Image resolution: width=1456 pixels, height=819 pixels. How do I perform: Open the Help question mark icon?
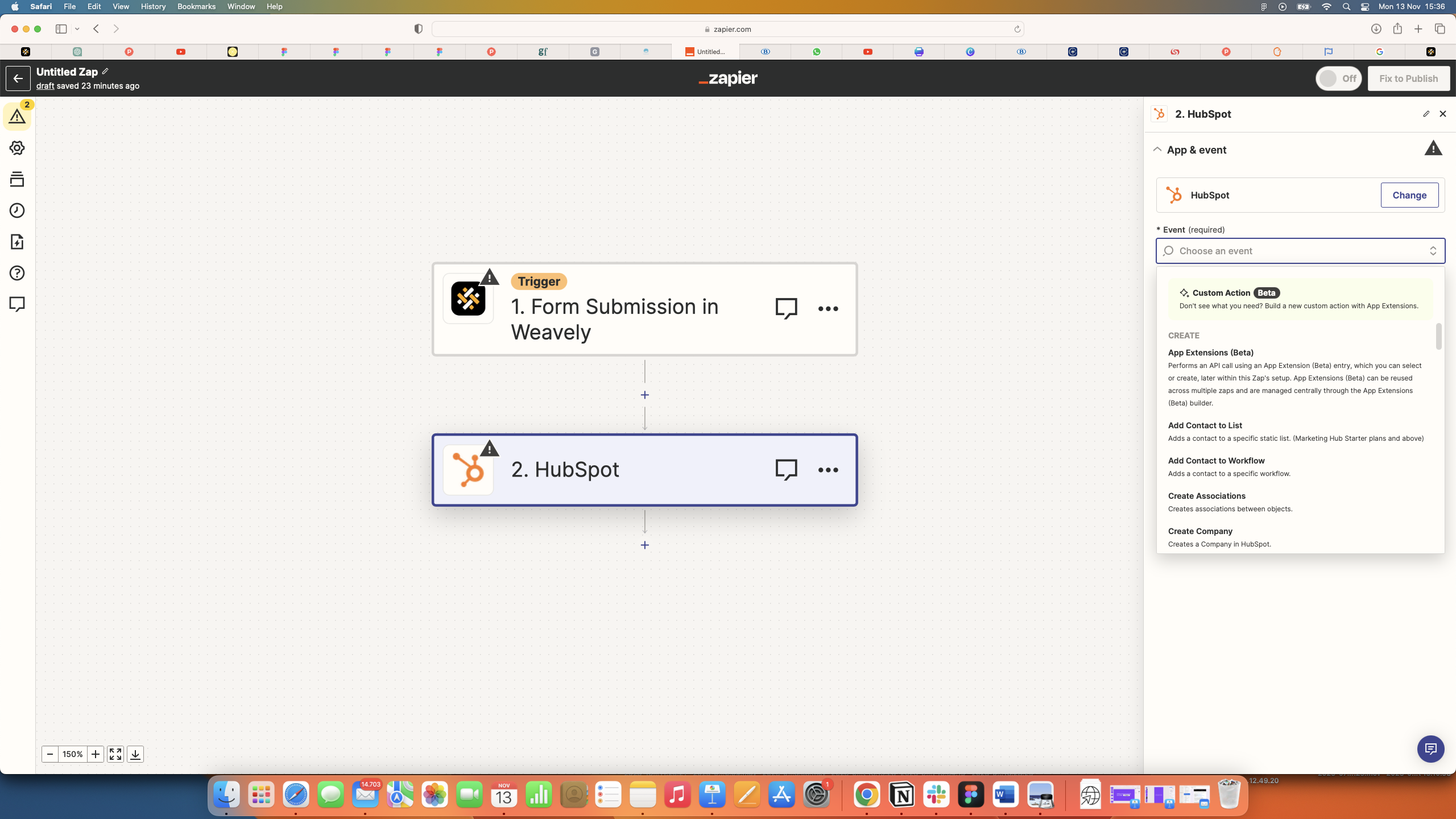point(17,273)
